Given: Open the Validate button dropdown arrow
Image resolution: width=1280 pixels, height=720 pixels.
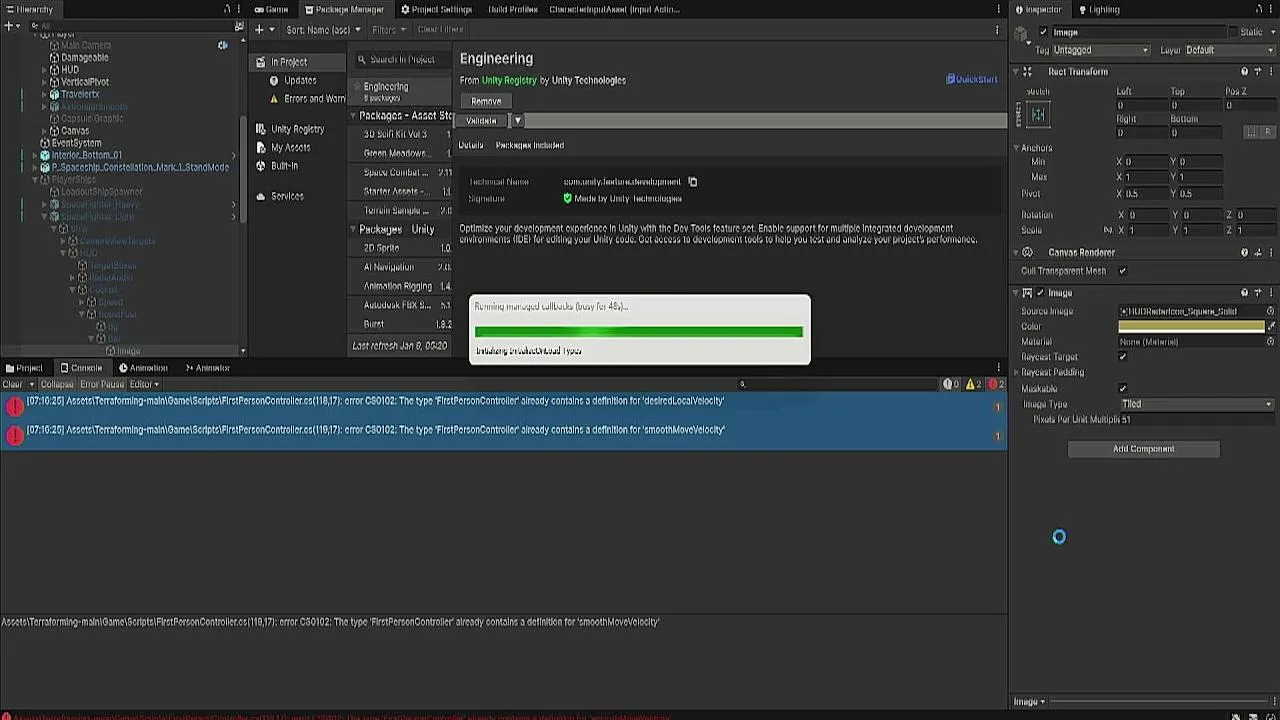Looking at the screenshot, I should 517,121.
